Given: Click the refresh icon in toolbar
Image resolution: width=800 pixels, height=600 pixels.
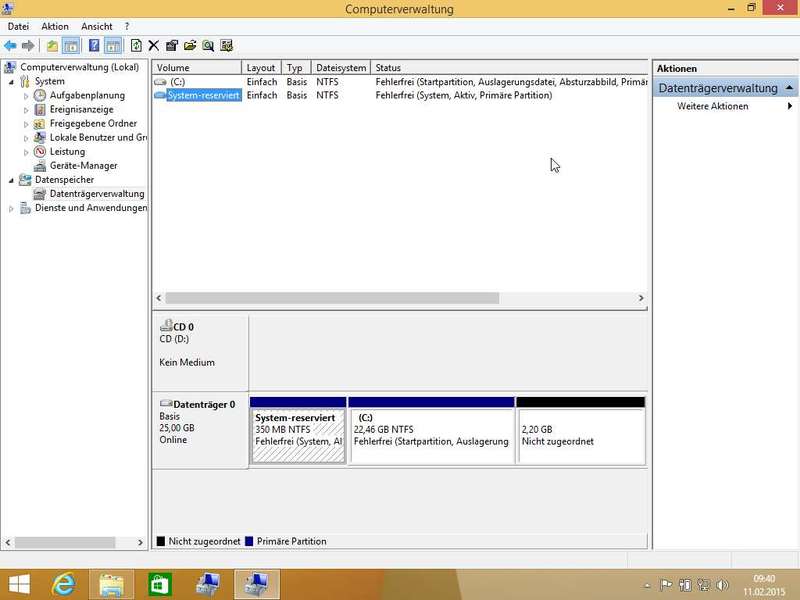Looking at the screenshot, I should coord(136,45).
